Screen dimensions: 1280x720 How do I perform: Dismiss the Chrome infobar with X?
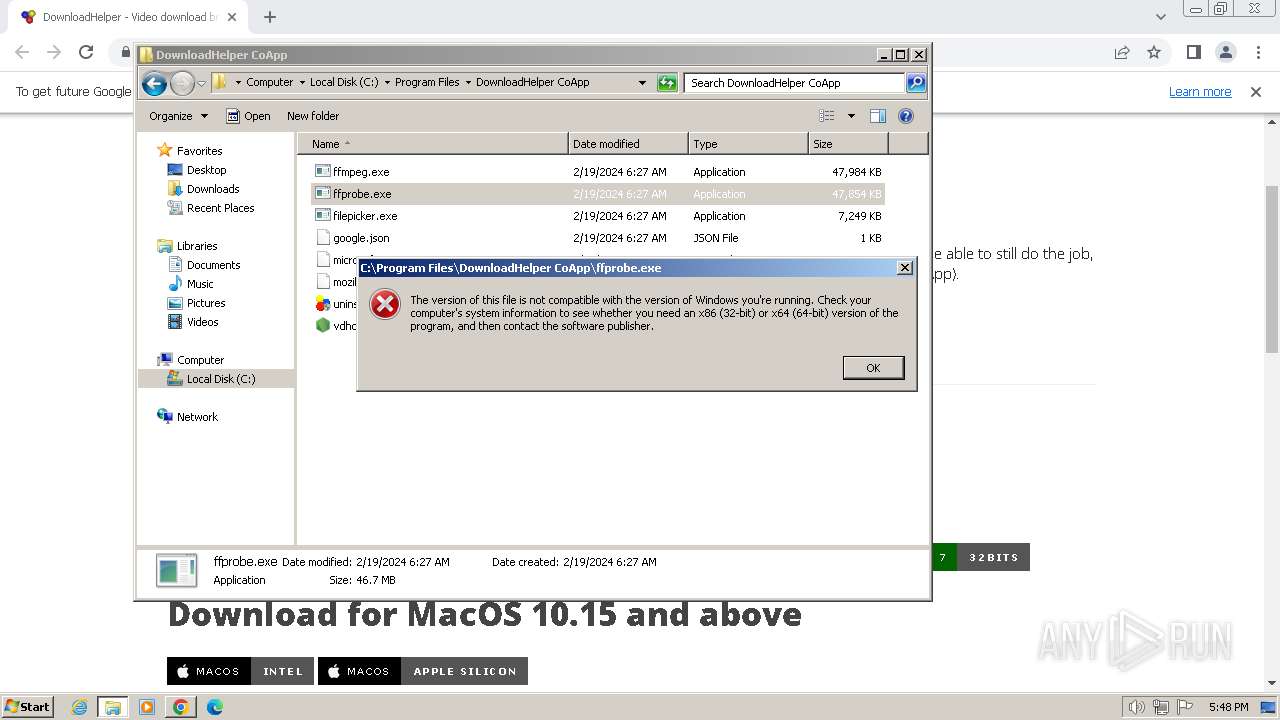pos(1256,92)
